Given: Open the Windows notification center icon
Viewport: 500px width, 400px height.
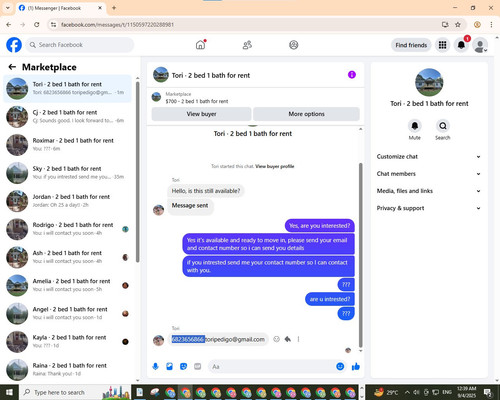Looking at the screenshot, I should (488, 392).
